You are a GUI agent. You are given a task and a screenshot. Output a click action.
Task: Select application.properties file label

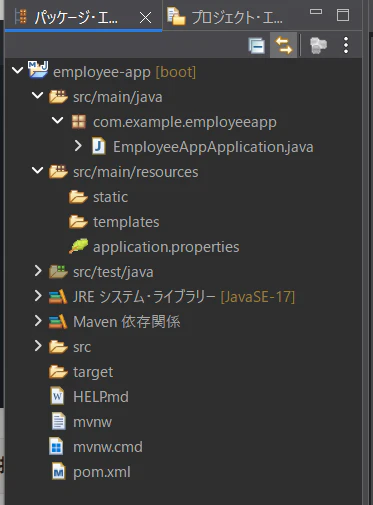pos(166,247)
